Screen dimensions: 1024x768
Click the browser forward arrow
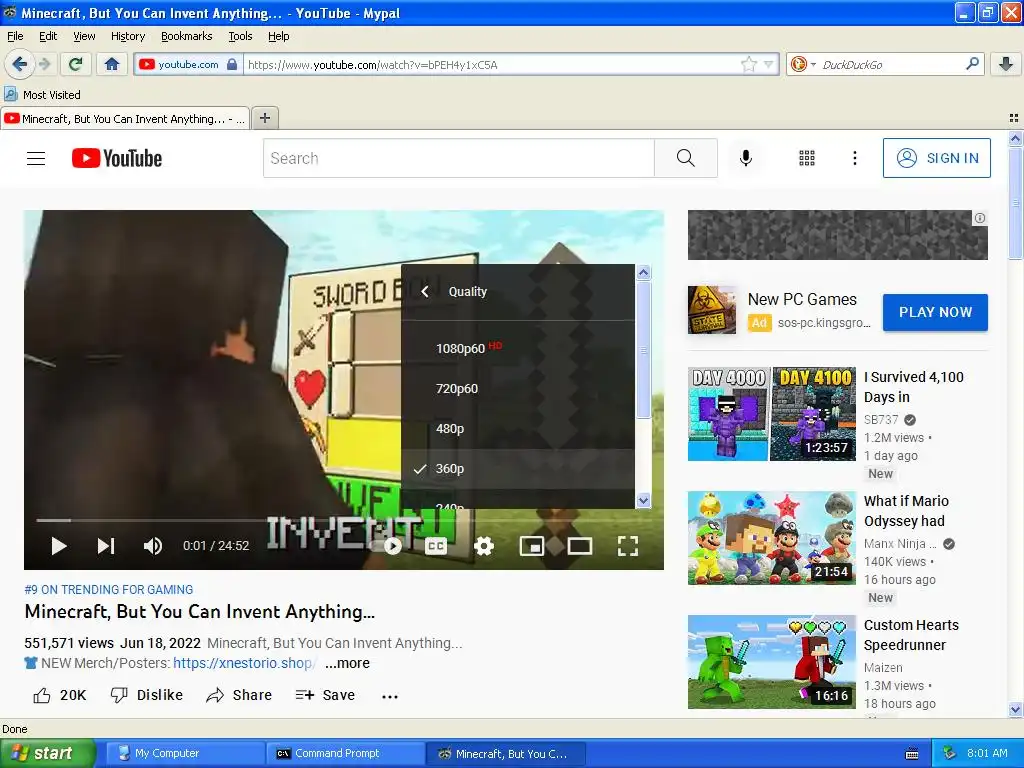click(44, 64)
